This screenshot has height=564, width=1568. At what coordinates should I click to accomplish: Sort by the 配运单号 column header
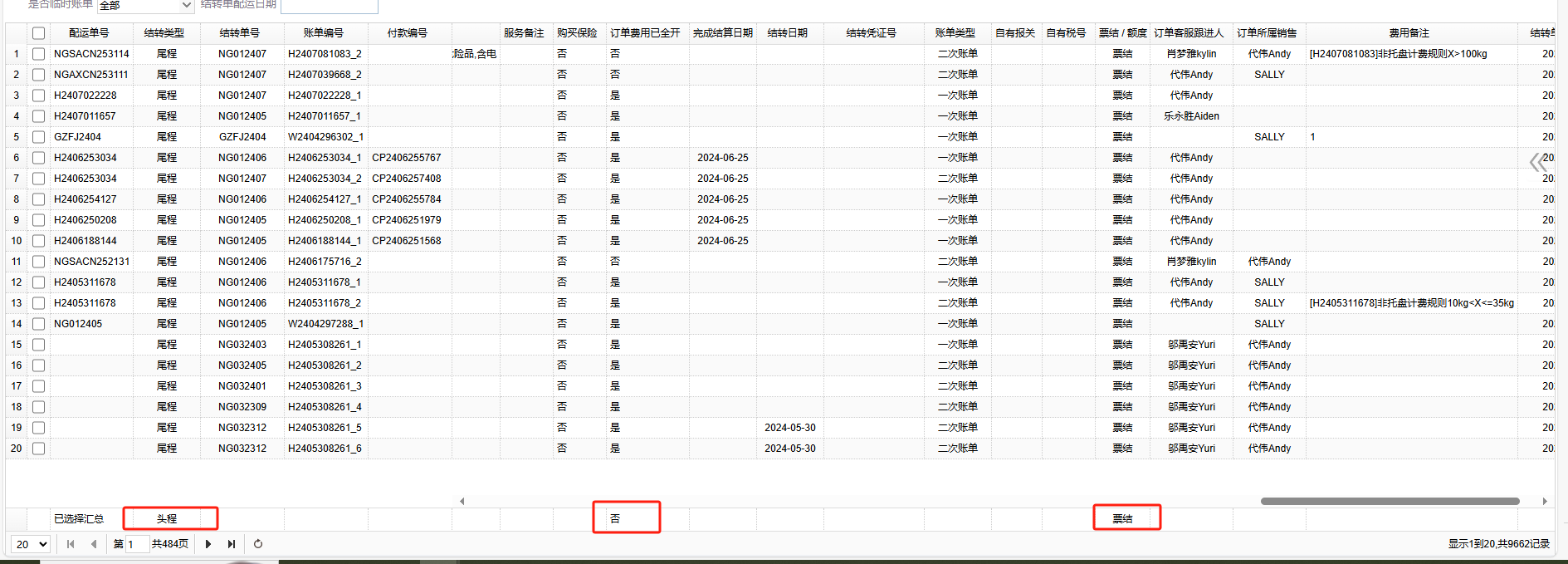(89, 33)
